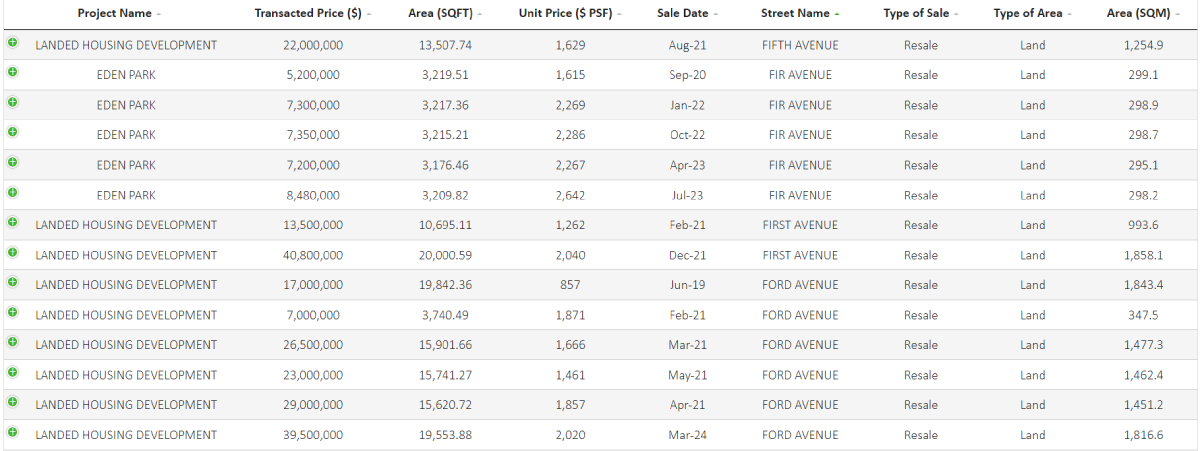The width and height of the screenshot is (1200, 451).
Task: Expand the Fifth Avenue row with green plus
Action: click(12, 43)
